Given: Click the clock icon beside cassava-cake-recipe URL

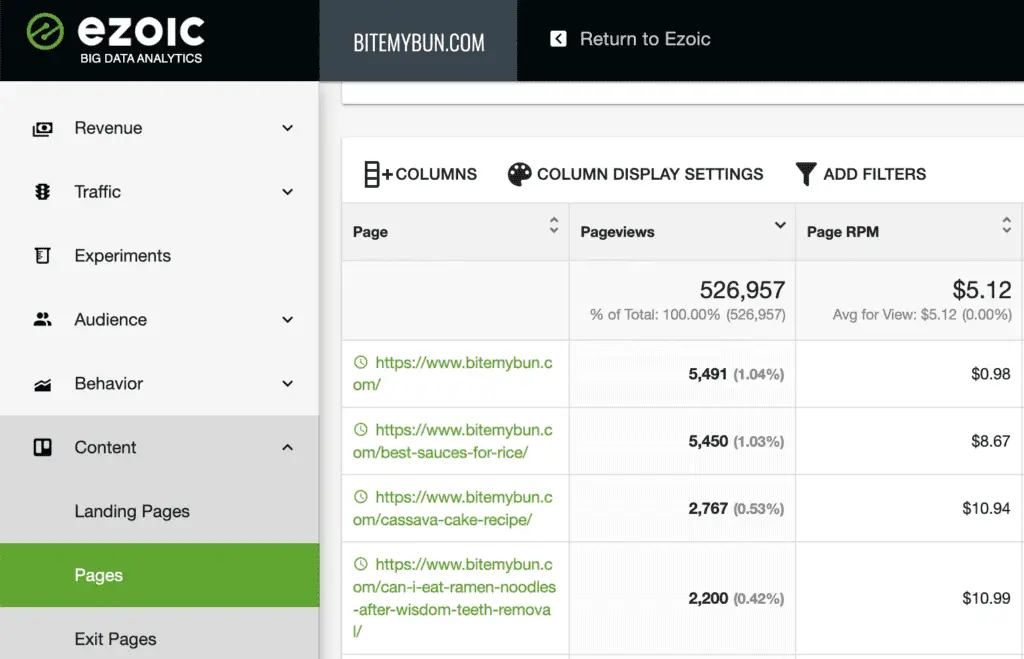Looking at the screenshot, I should pos(360,497).
